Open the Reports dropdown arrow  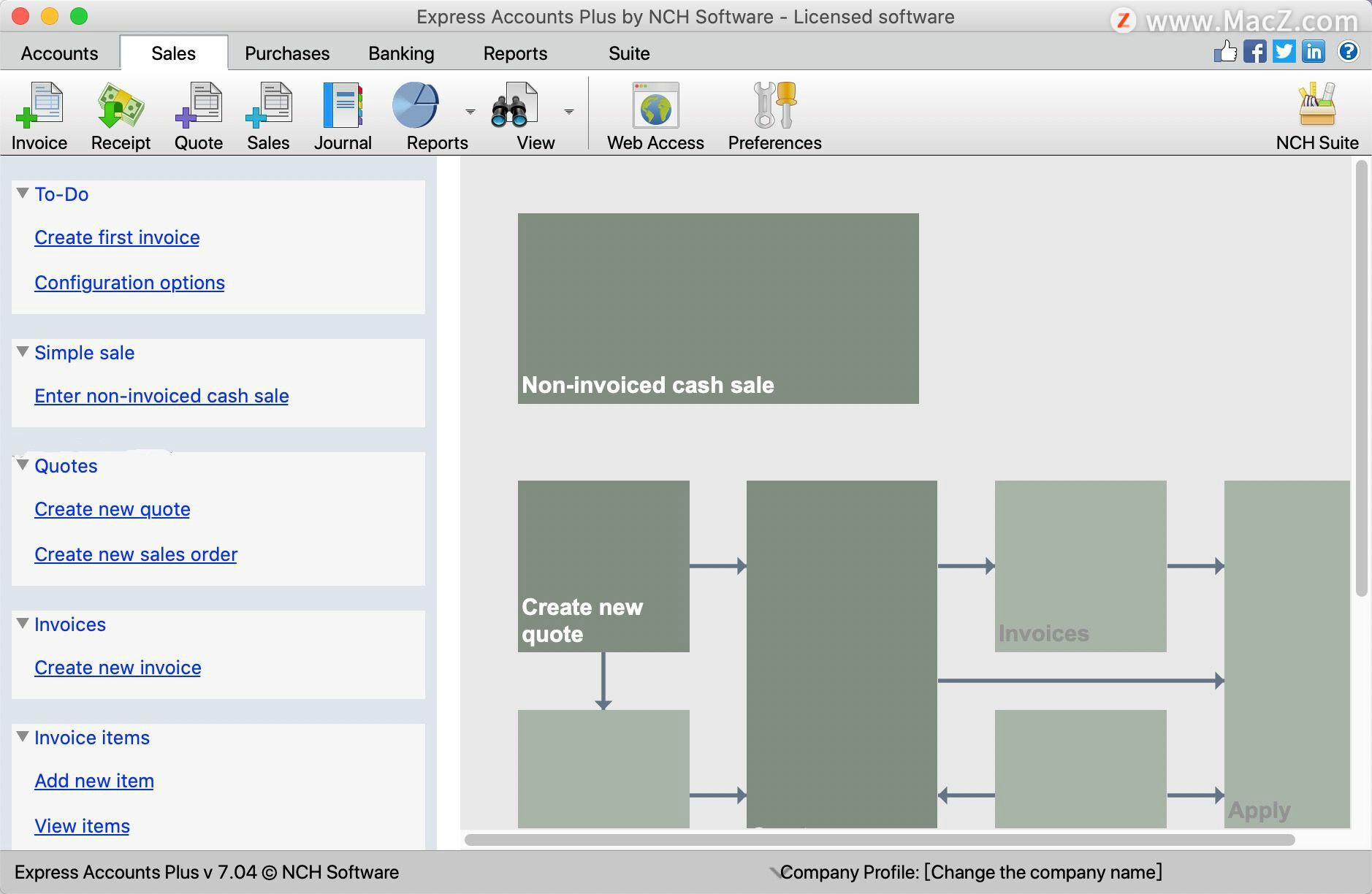[x=470, y=112]
